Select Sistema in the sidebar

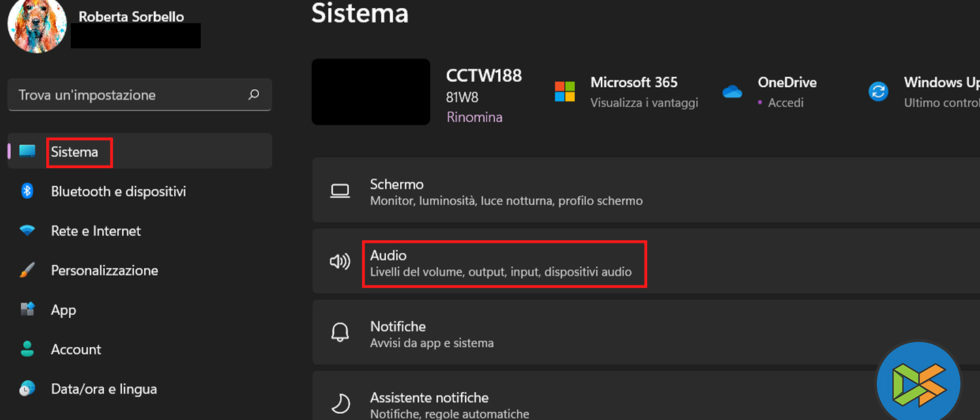(75, 152)
